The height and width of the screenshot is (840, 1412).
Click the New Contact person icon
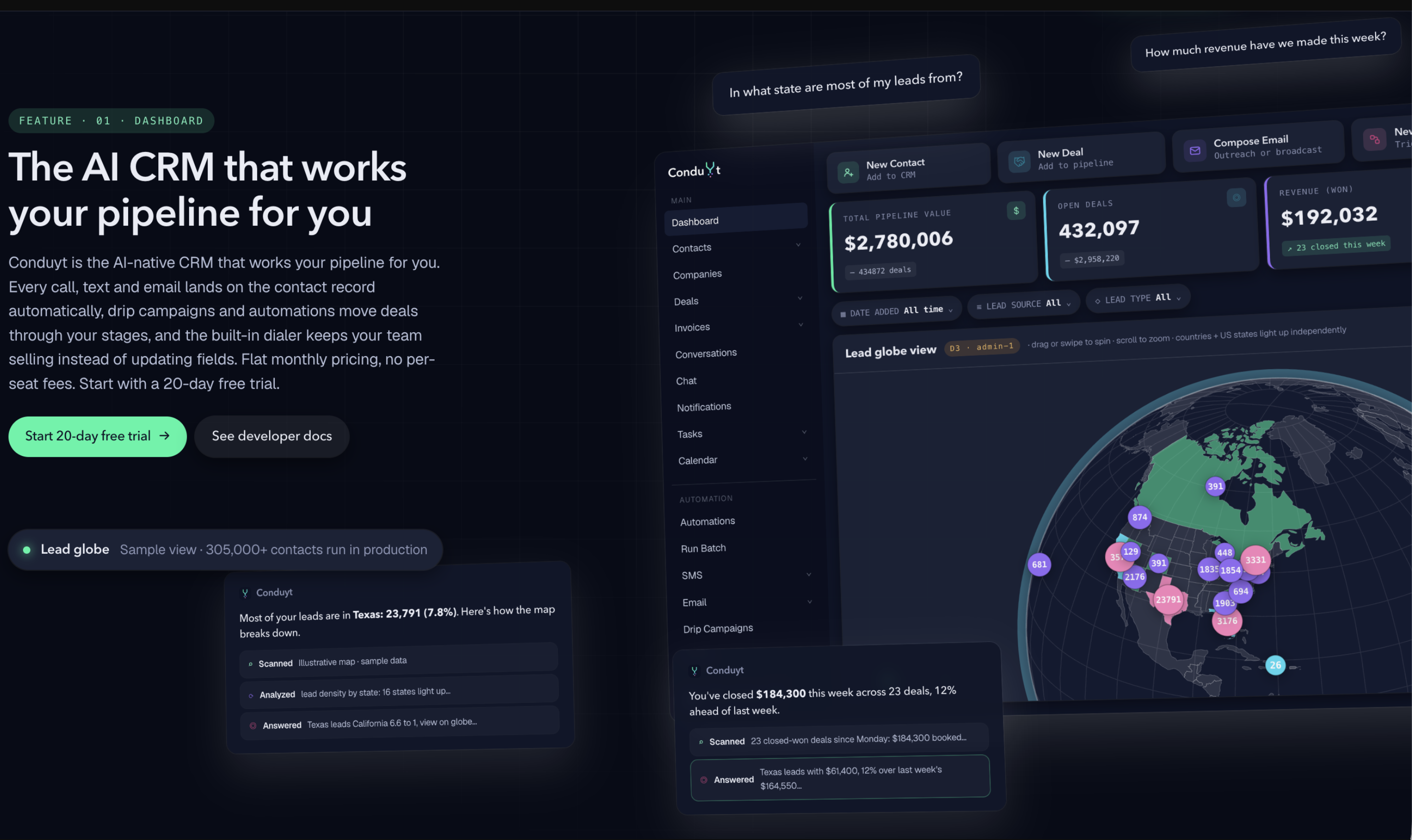[x=848, y=173]
